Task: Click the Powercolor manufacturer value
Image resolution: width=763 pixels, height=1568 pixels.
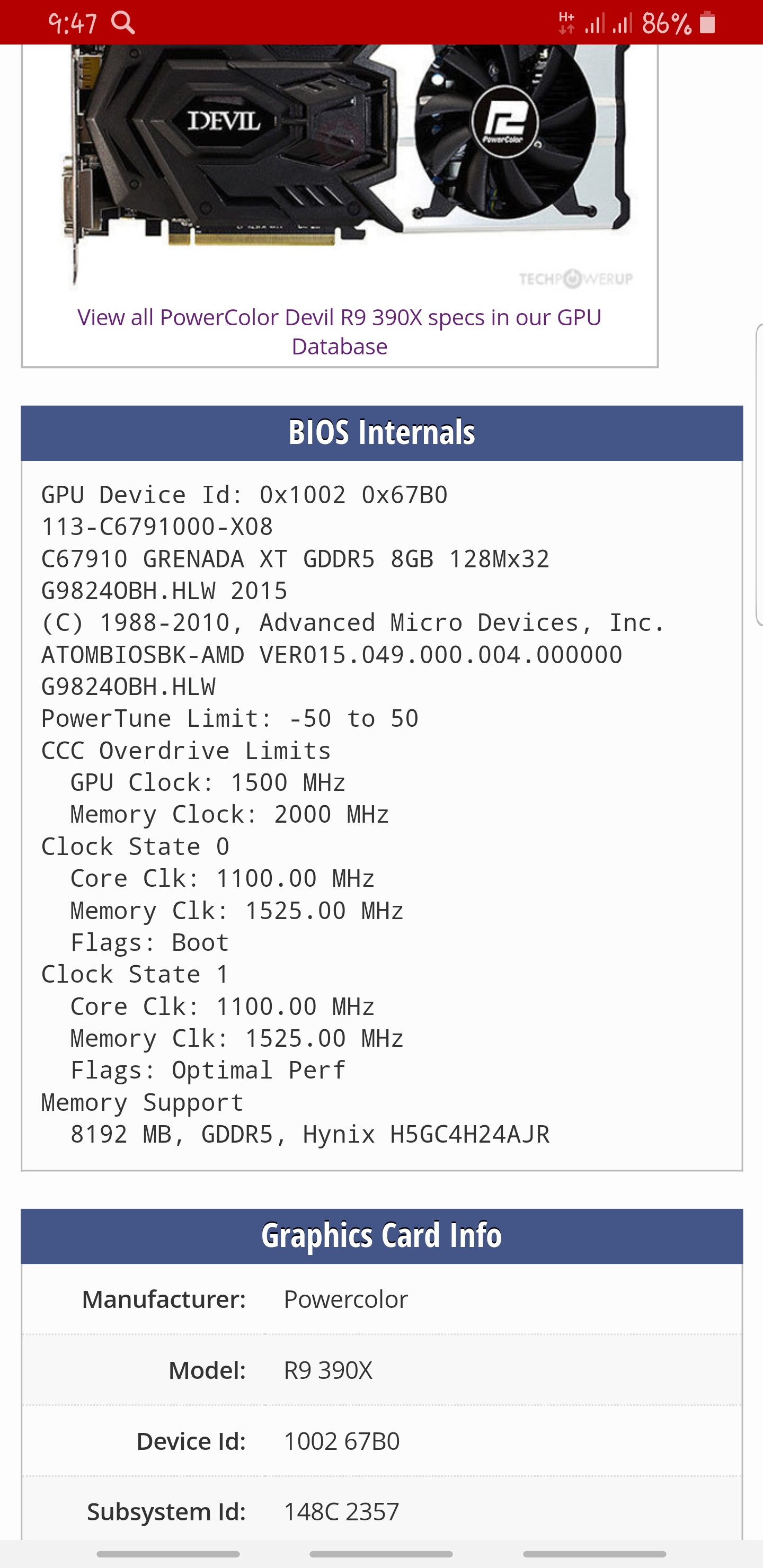Action: coord(345,1299)
